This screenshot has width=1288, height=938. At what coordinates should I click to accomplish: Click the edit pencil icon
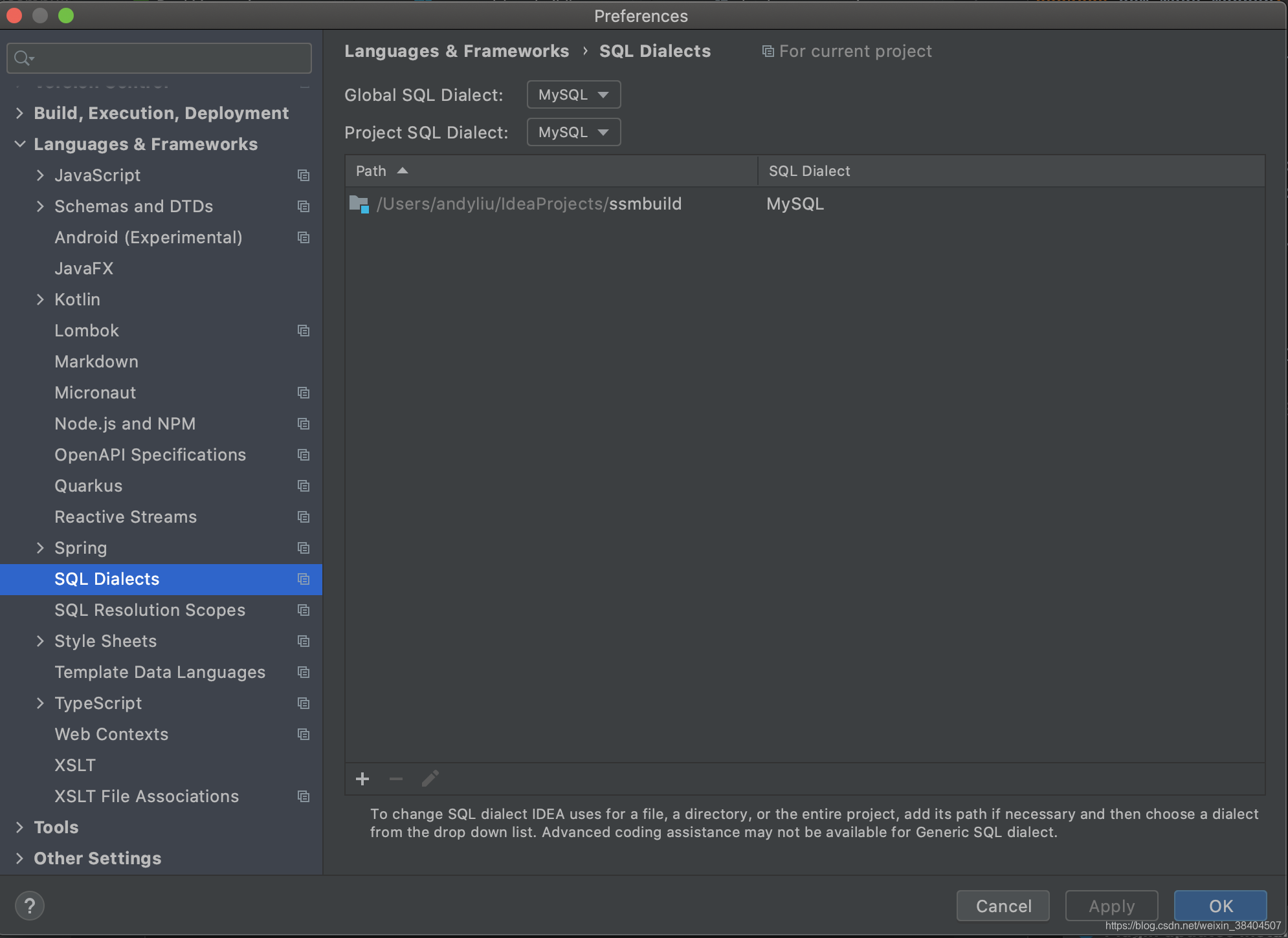(430, 779)
